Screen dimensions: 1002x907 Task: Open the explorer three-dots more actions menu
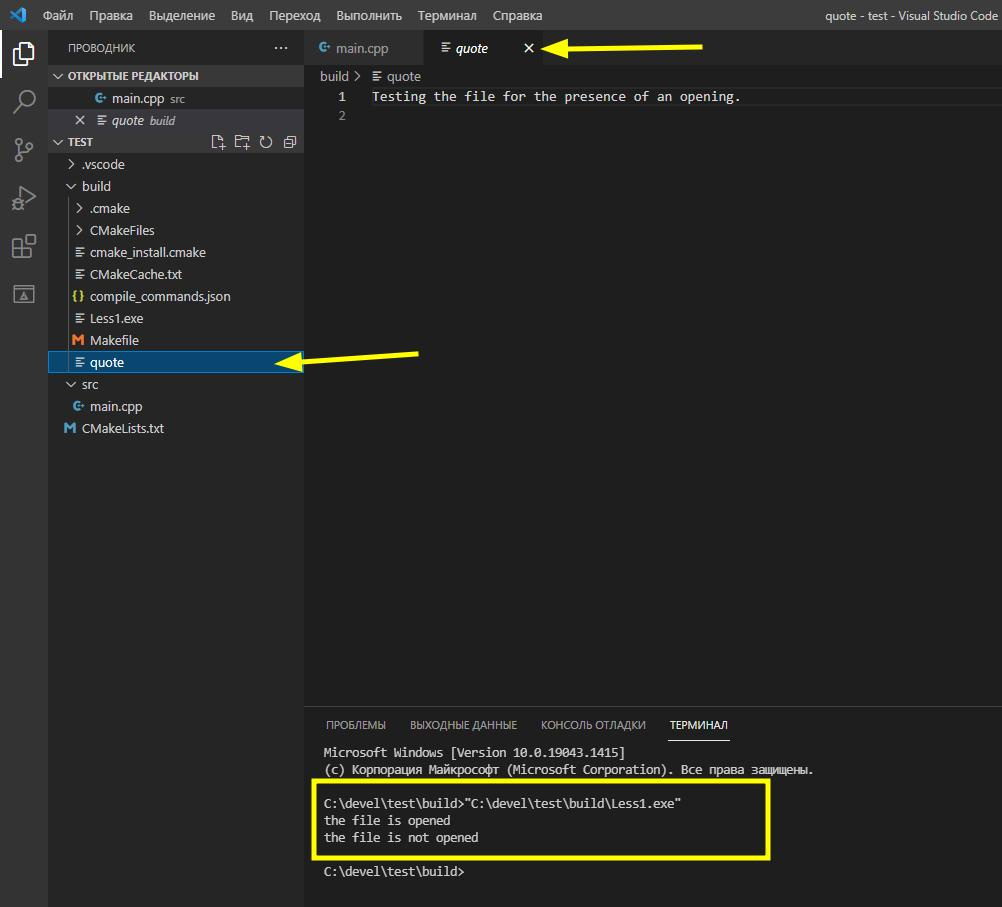coord(280,48)
